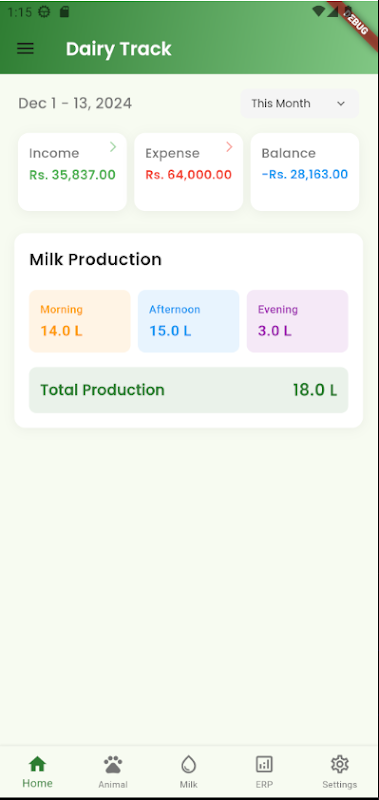Image resolution: width=379 pixels, height=800 pixels.
Task: Select the Evening 3.0 L tile
Action: click(x=297, y=321)
